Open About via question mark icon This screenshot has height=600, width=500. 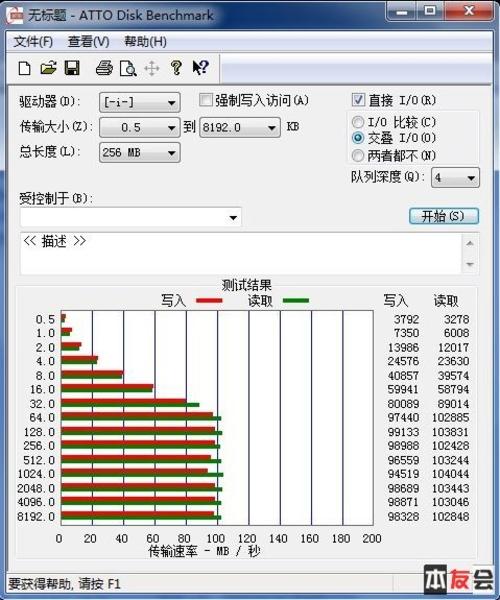(176, 68)
